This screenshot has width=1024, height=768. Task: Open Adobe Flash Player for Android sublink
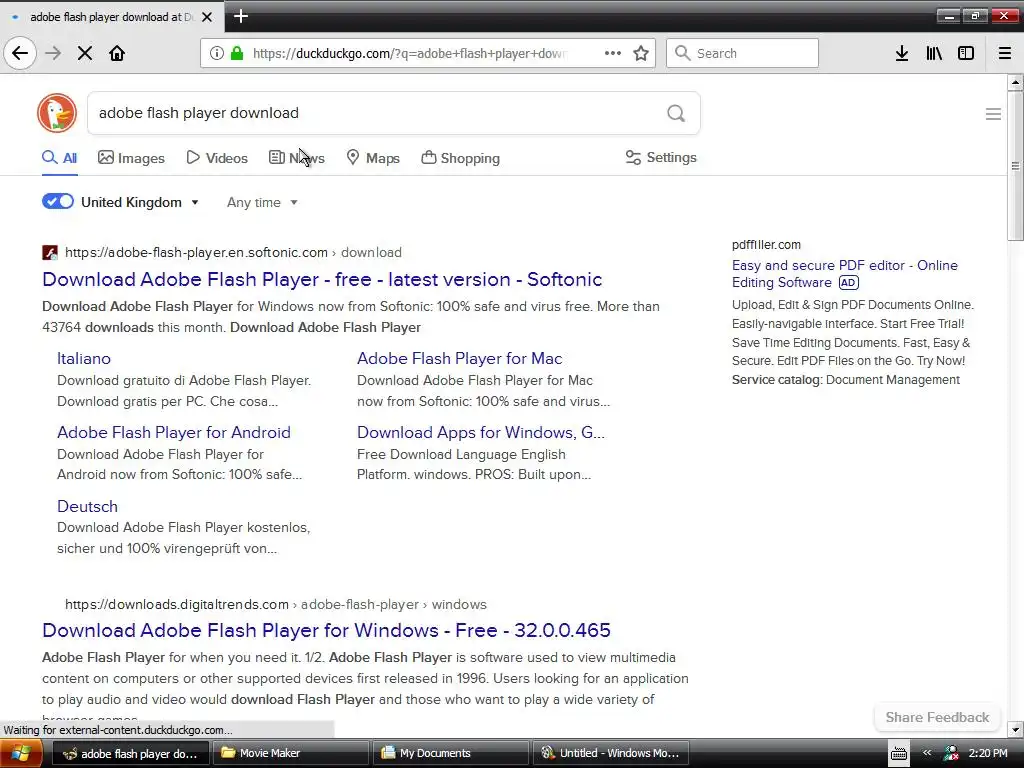(174, 432)
